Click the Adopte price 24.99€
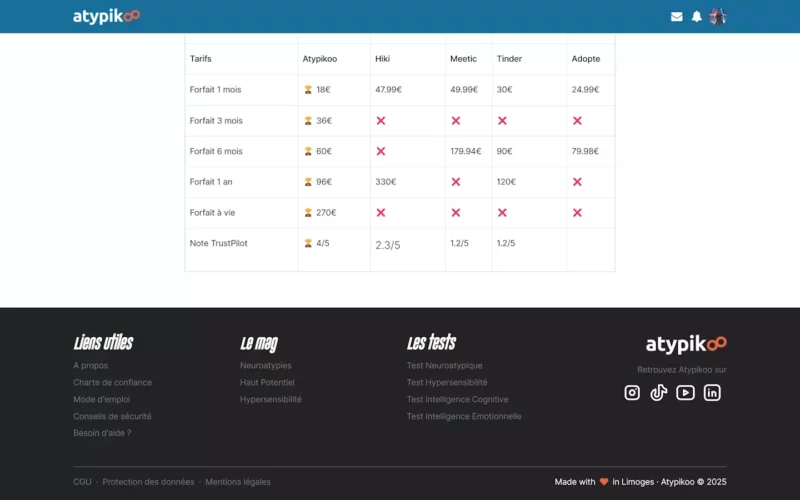Viewport: 800px width, 500px height. click(585, 90)
